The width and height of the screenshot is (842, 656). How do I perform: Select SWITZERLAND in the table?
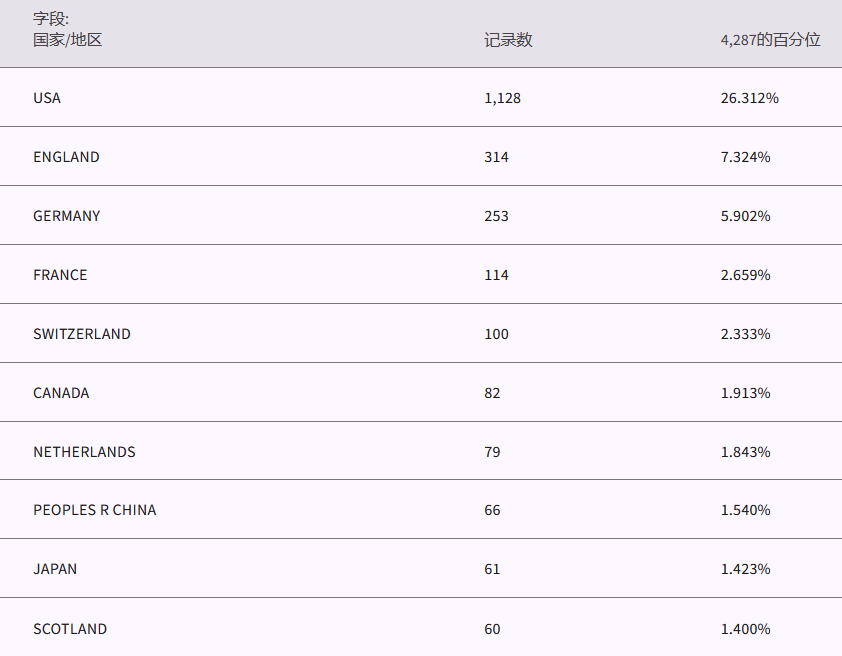tap(82, 334)
